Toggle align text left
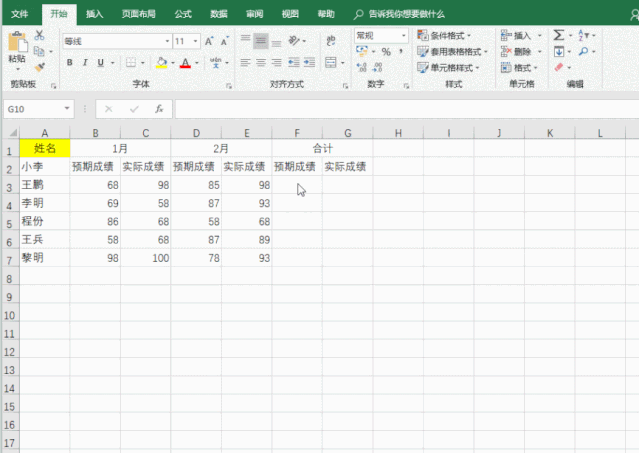This screenshot has width=639, height=453. (x=245, y=62)
